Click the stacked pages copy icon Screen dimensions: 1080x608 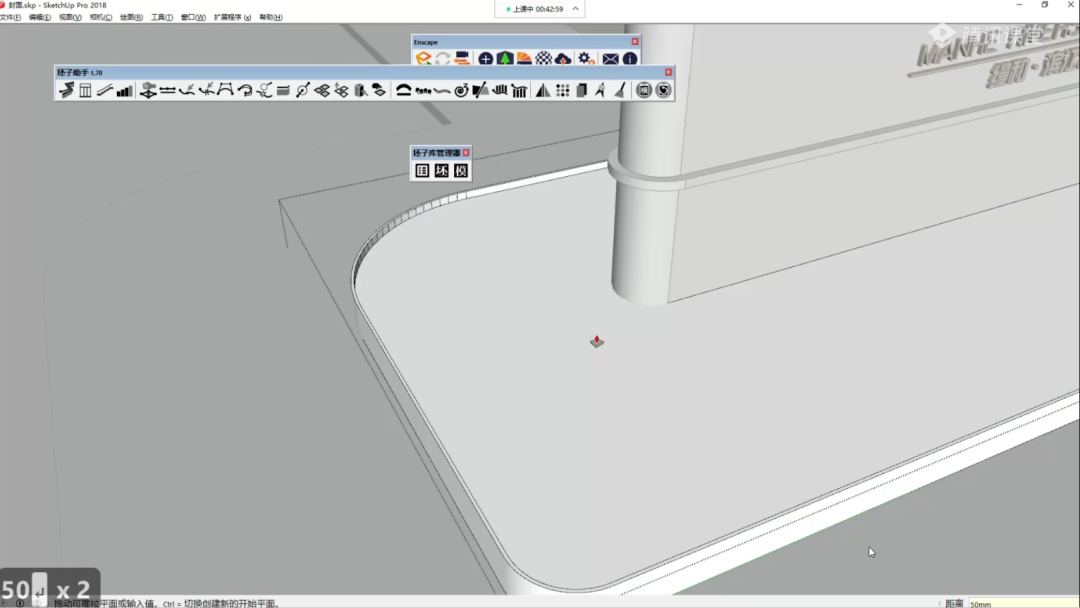(582, 90)
